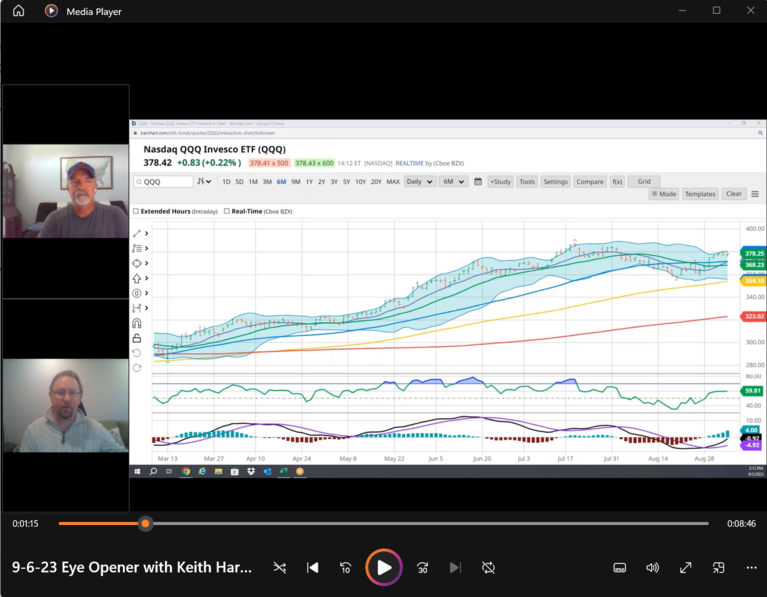The height and width of the screenshot is (597, 767).
Task: Enable the Extended Hours checkbox
Action: (x=137, y=211)
